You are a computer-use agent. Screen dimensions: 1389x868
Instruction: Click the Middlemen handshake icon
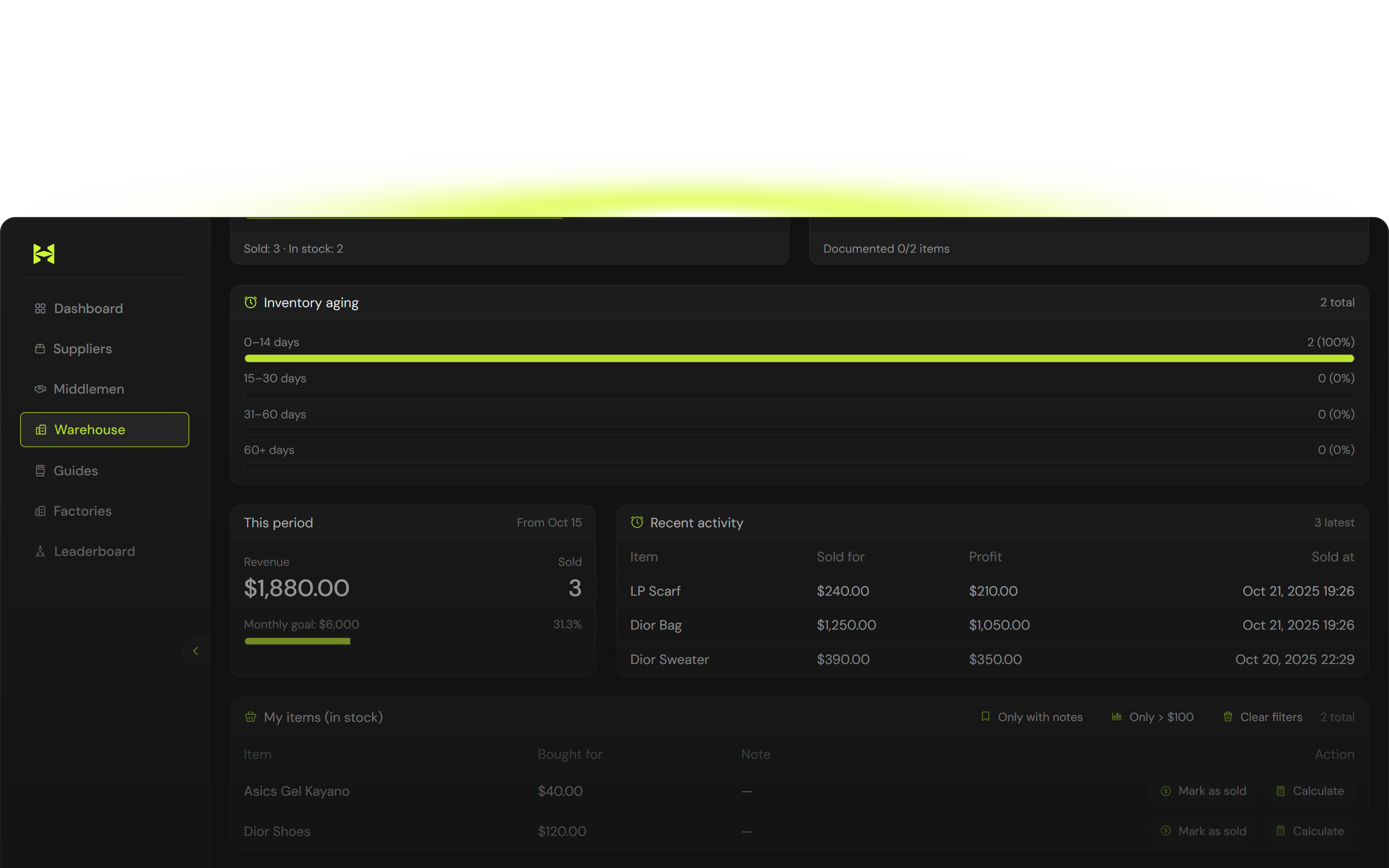[40, 389]
